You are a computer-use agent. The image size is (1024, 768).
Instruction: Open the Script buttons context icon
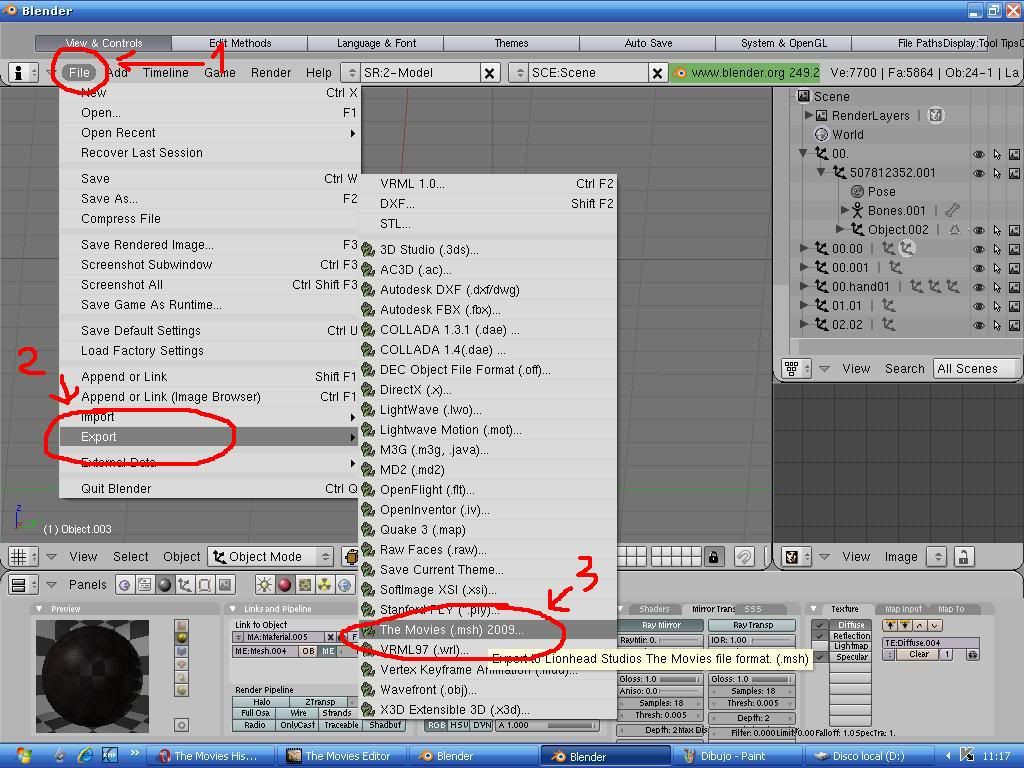click(145, 584)
